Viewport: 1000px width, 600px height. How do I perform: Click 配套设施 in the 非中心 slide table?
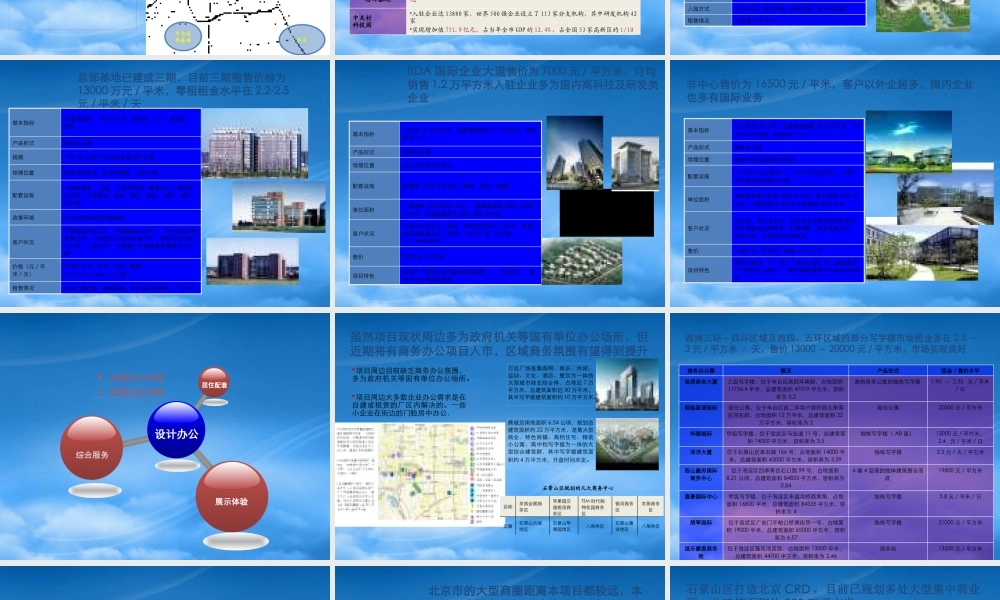click(708, 177)
